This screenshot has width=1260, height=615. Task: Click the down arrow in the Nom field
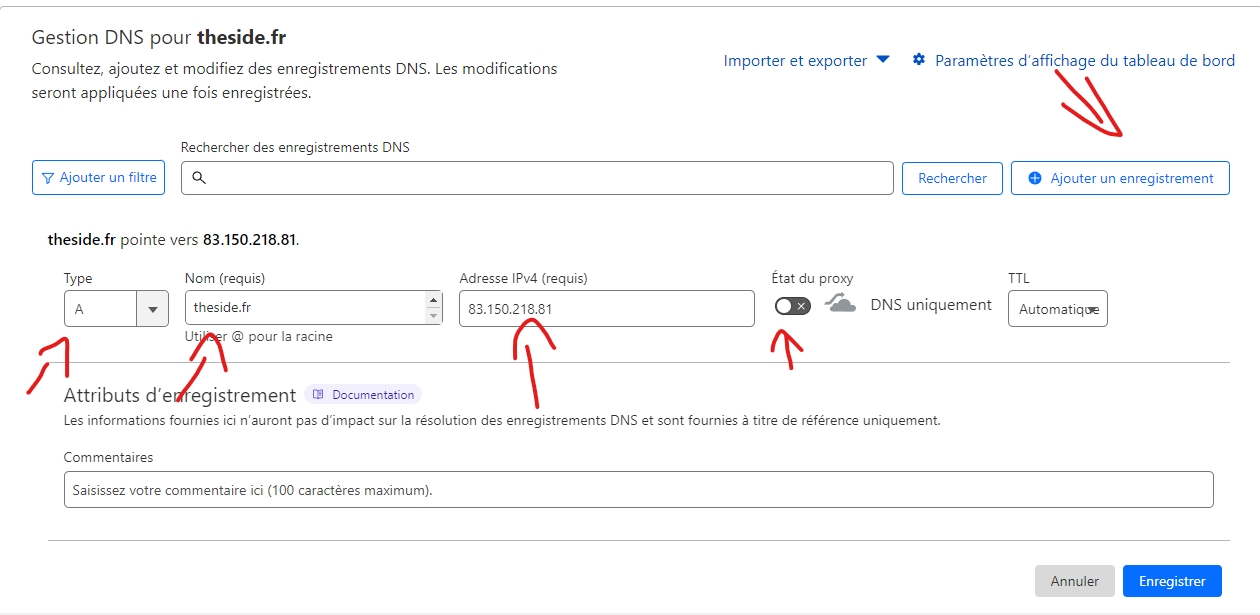click(x=433, y=316)
